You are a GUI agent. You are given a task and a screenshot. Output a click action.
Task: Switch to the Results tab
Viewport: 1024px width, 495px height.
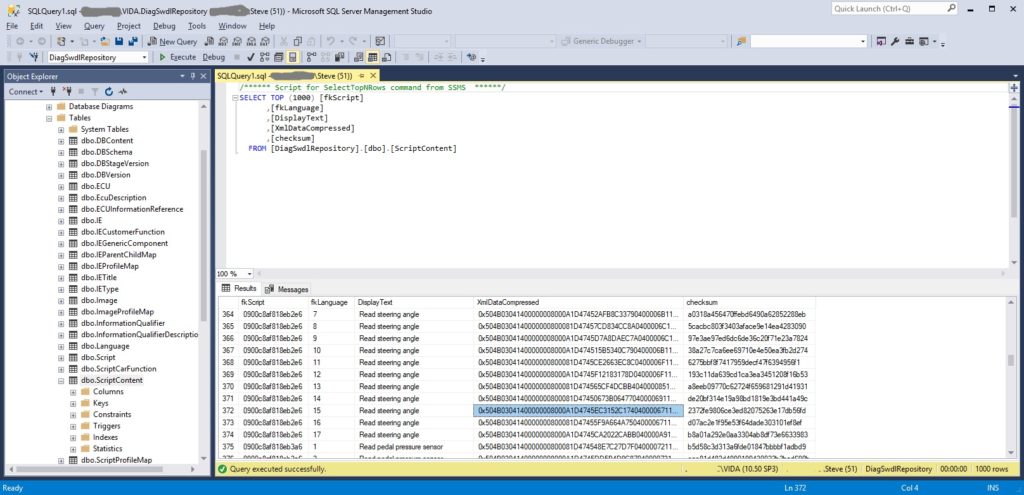point(240,288)
